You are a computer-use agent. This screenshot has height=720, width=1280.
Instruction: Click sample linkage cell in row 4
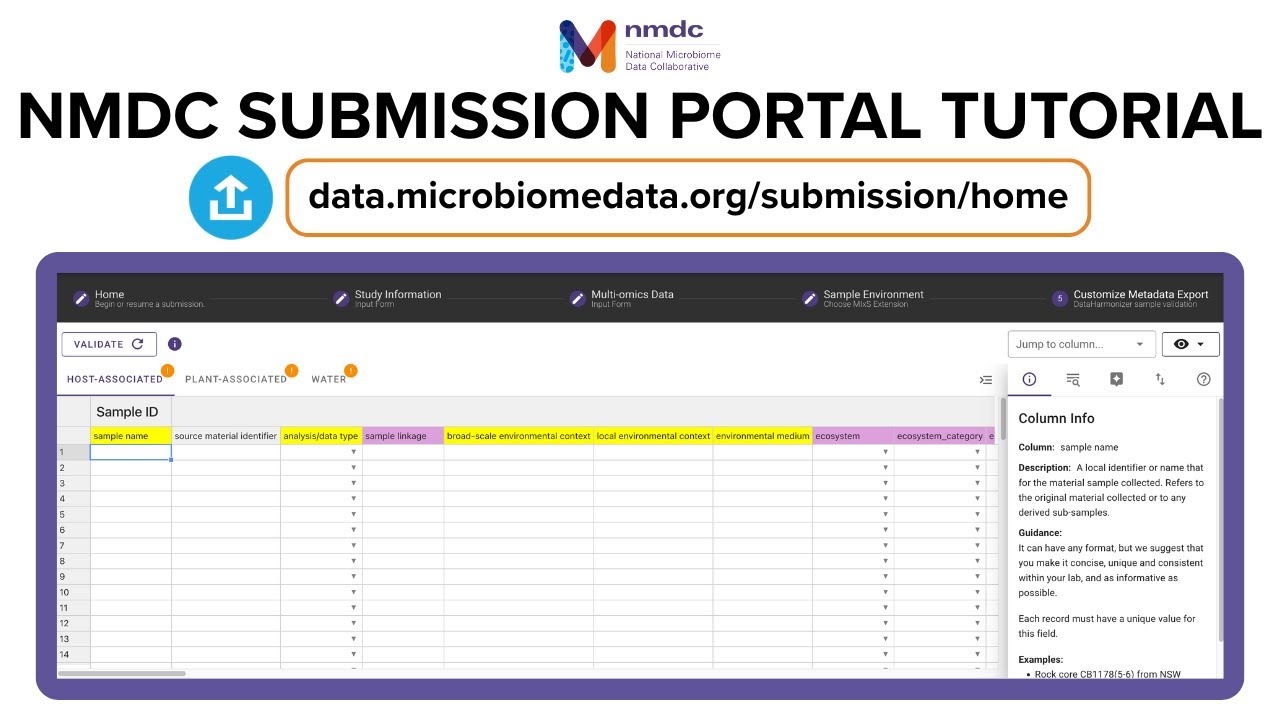(x=403, y=499)
